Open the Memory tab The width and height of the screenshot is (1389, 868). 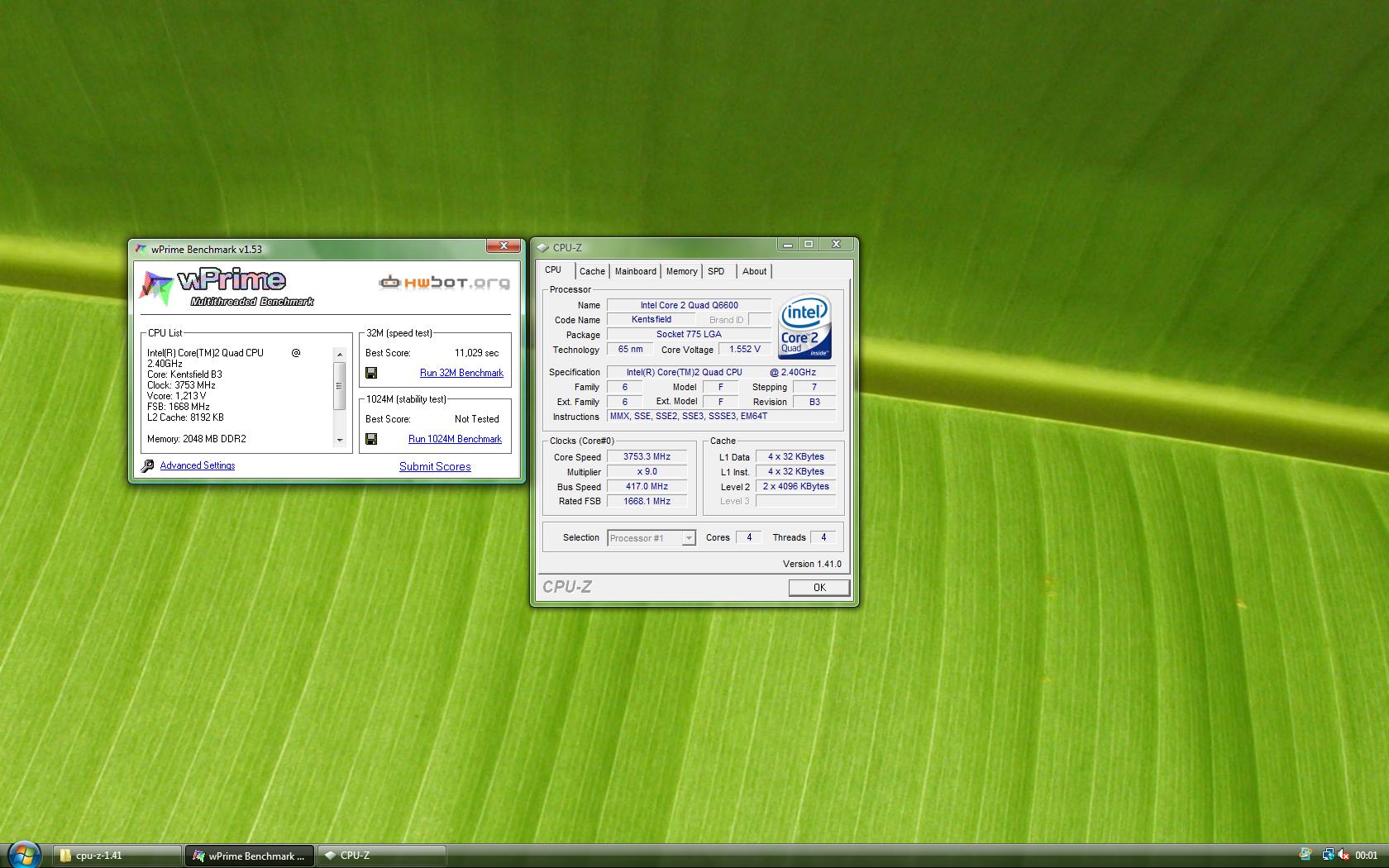(x=682, y=271)
